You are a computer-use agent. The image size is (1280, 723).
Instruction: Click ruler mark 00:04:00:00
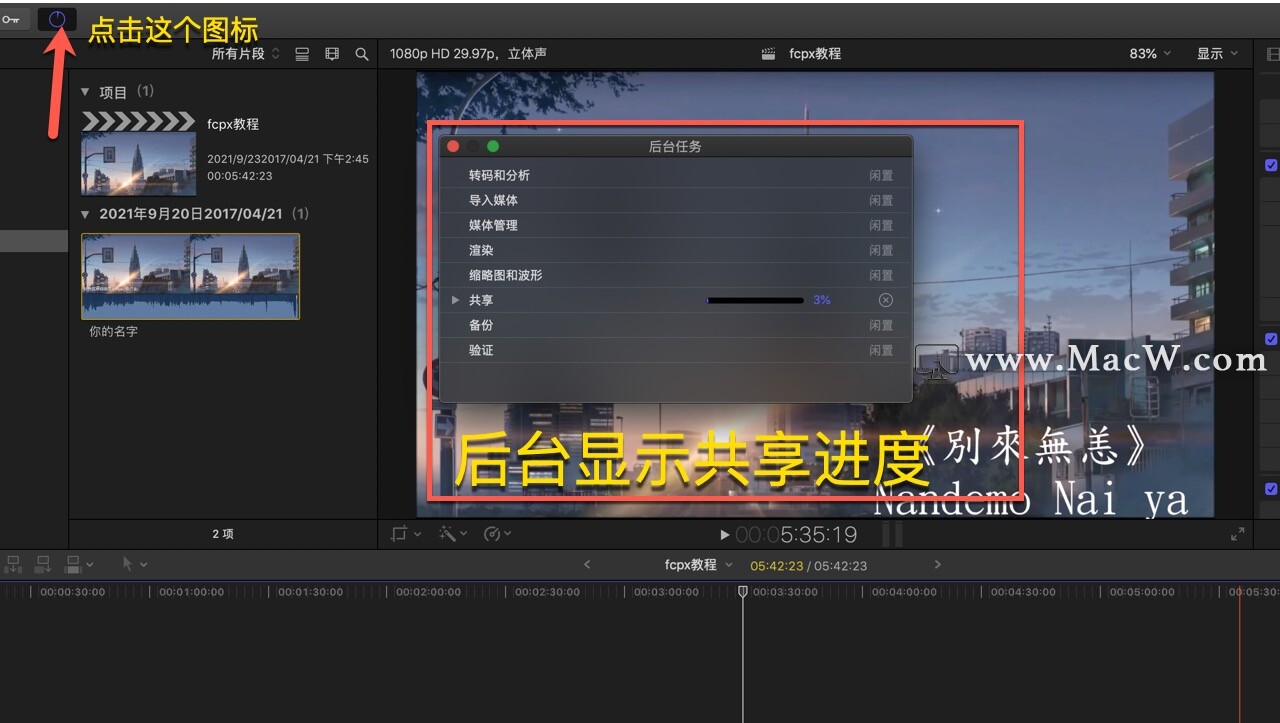[904, 592]
